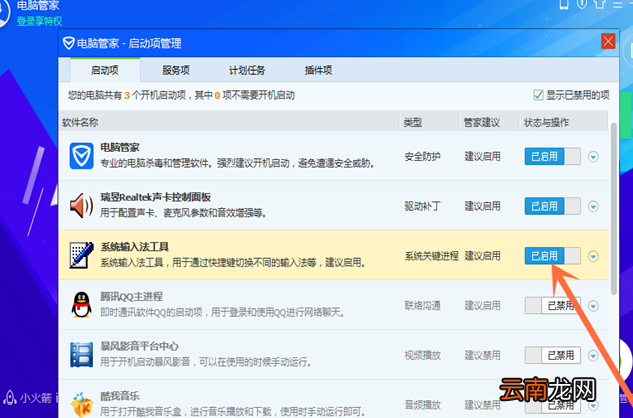Click 系统关键进程 type cell

click(432, 256)
